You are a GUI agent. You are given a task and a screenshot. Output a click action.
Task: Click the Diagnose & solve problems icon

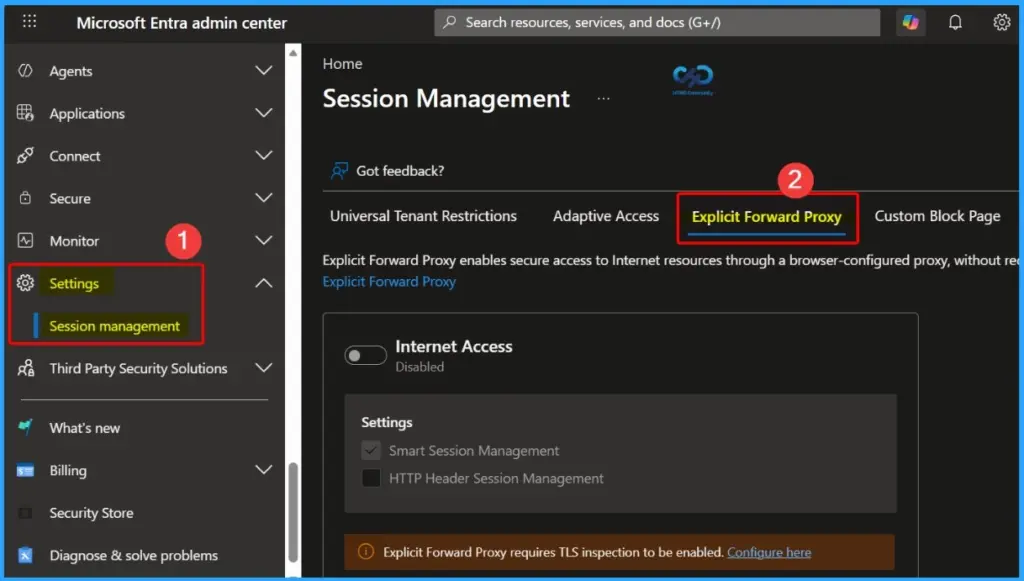tap(25, 556)
